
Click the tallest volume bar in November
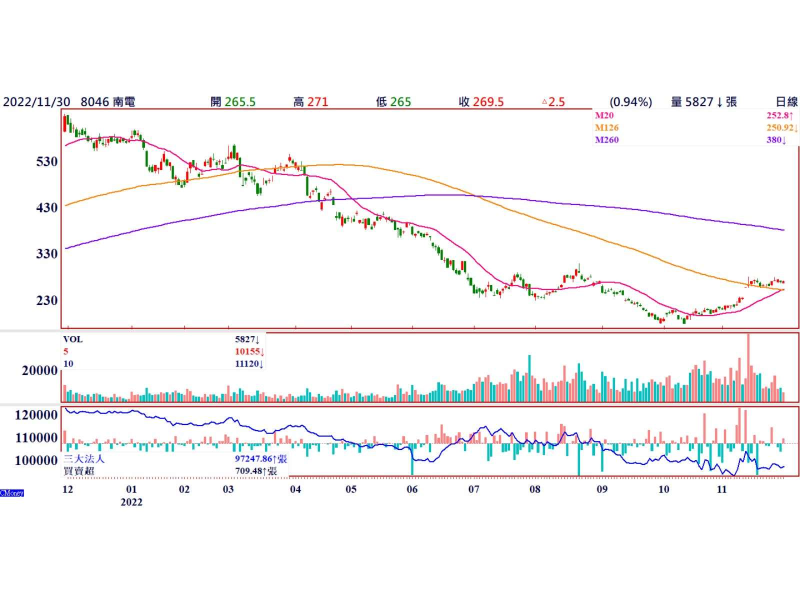coord(747,367)
